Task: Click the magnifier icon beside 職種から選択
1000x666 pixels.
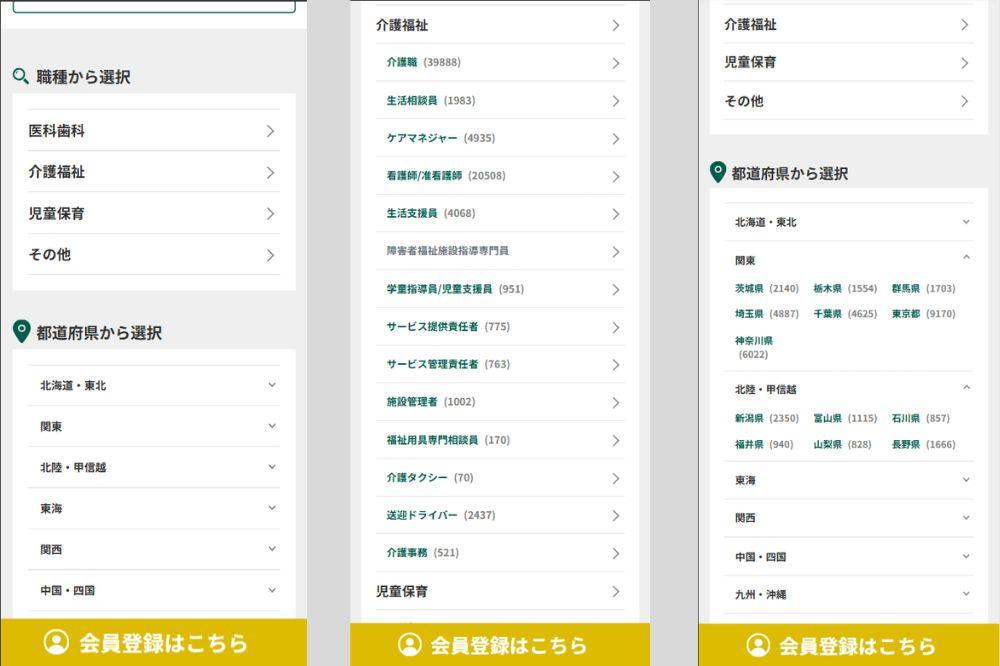Action: pos(20,76)
